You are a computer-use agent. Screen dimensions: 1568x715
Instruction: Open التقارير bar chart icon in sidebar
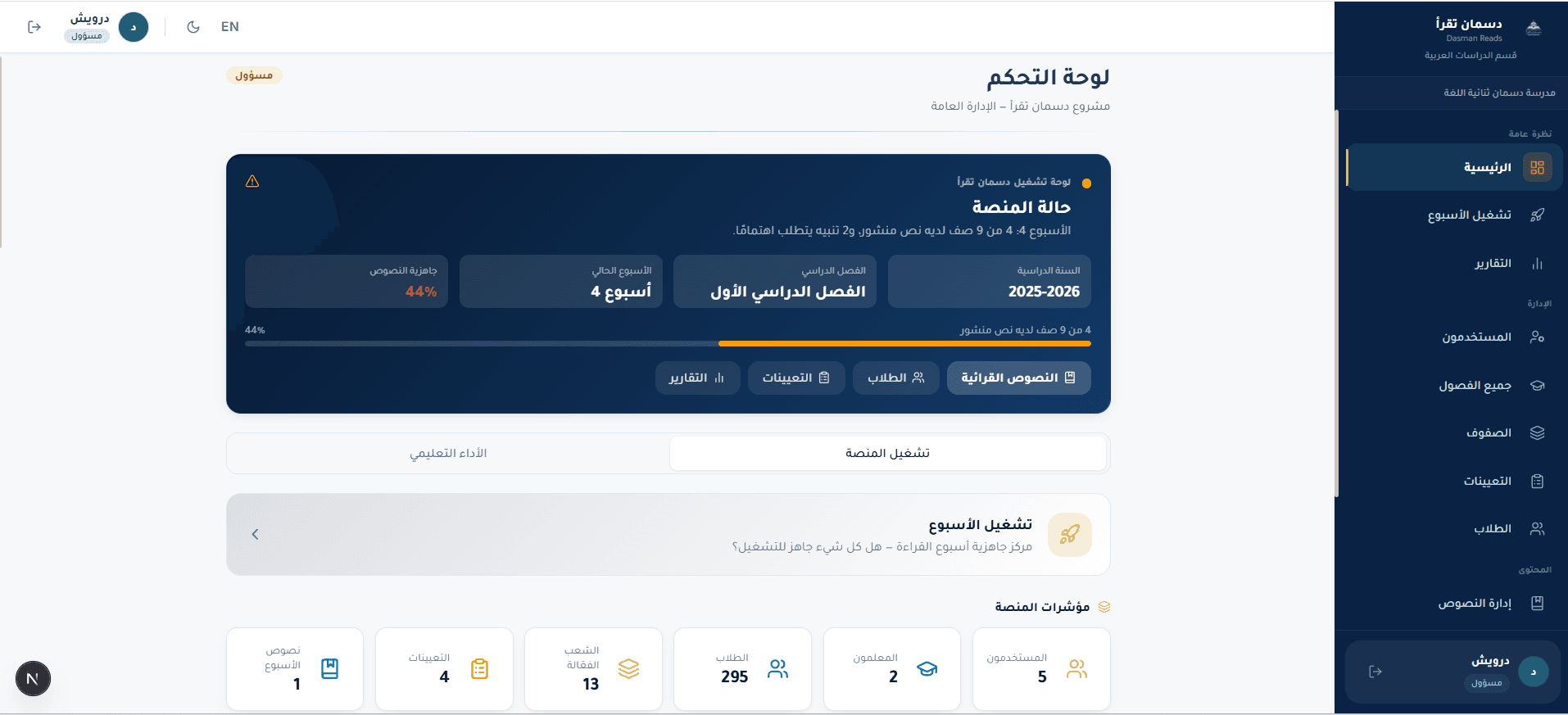[x=1538, y=264]
